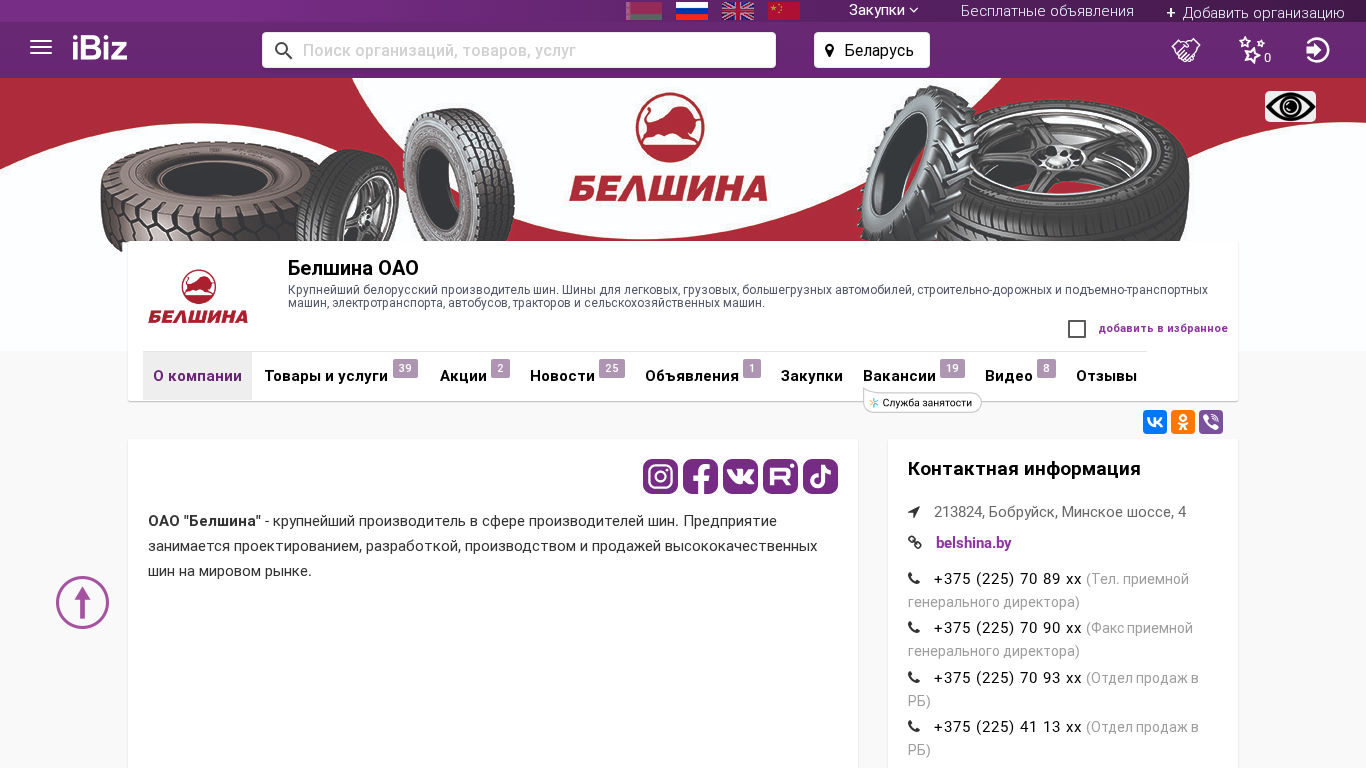Open the hamburger menu icon
The width and height of the screenshot is (1366, 768).
click(x=41, y=48)
